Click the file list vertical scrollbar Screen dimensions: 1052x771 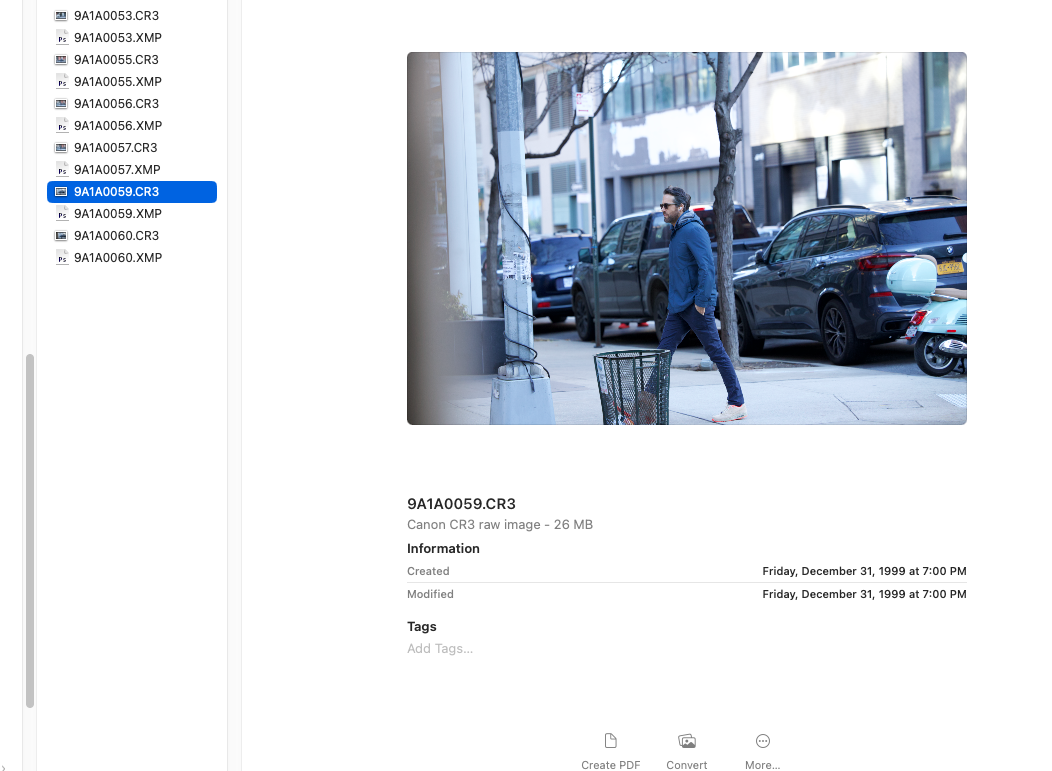coord(30,530)
